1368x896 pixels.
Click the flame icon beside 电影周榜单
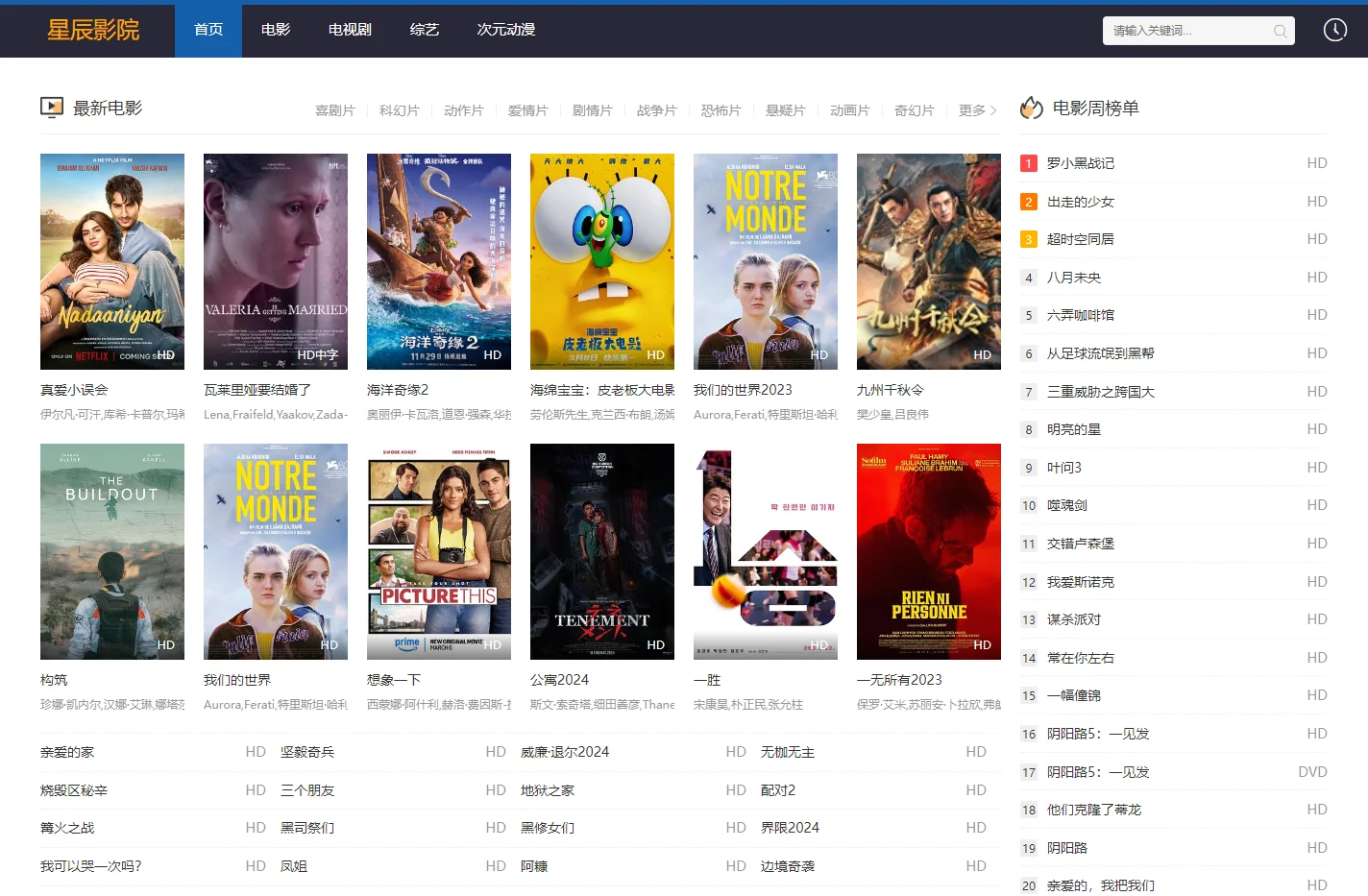pyautogui.click(x=1032, y=108)
